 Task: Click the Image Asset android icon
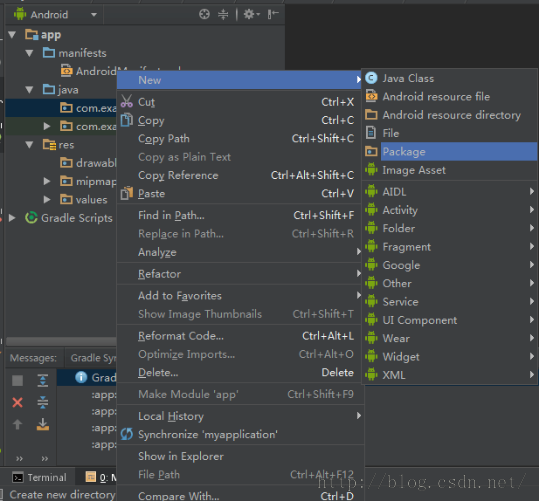tap(371, 170)
